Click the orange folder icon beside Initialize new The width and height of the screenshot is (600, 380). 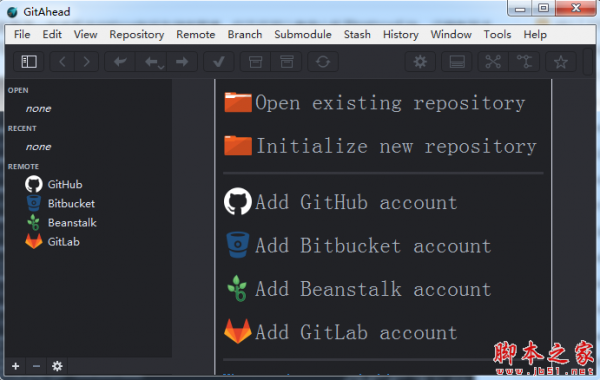tap(238, 145)
